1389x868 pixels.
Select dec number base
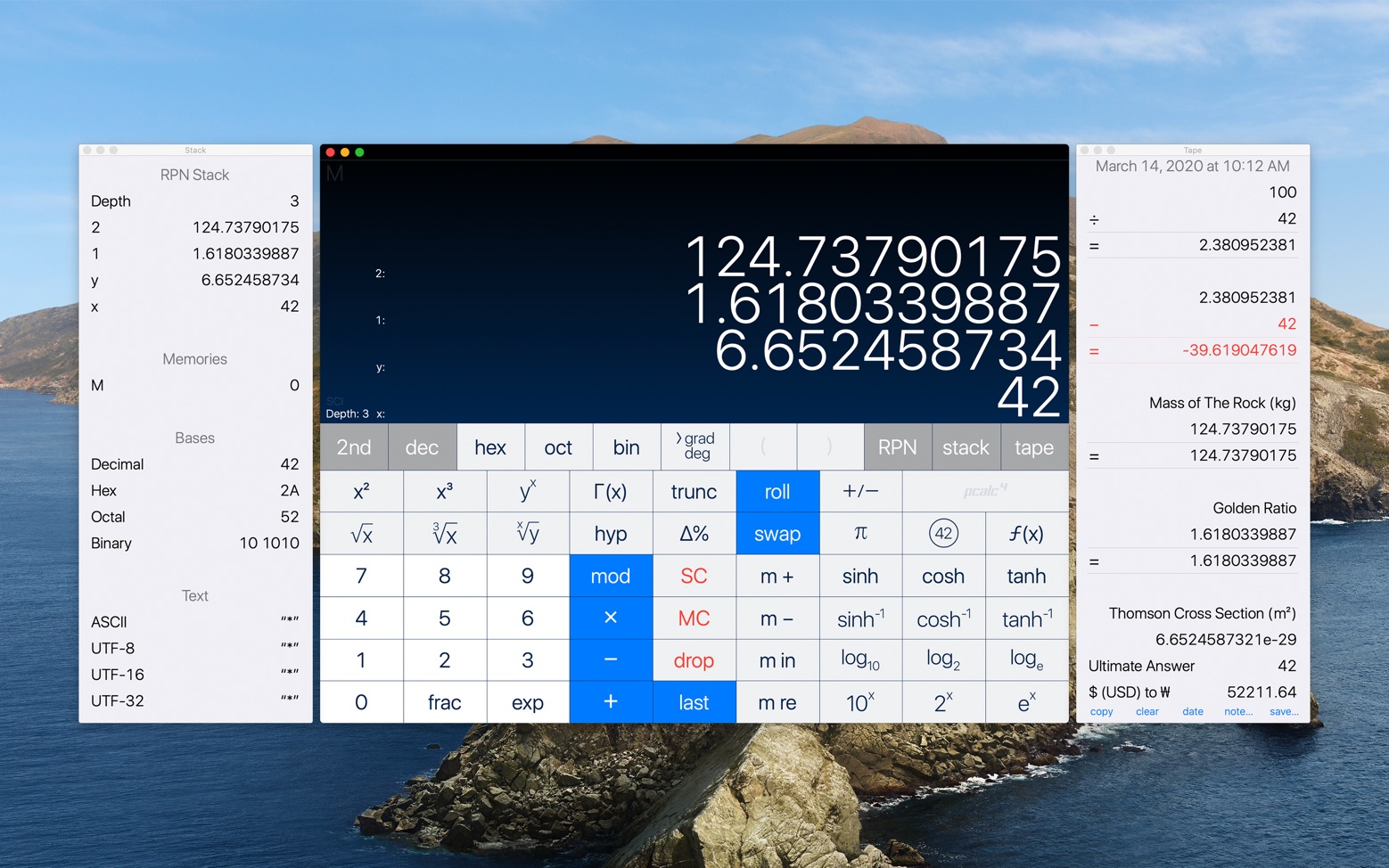(422, 447)
